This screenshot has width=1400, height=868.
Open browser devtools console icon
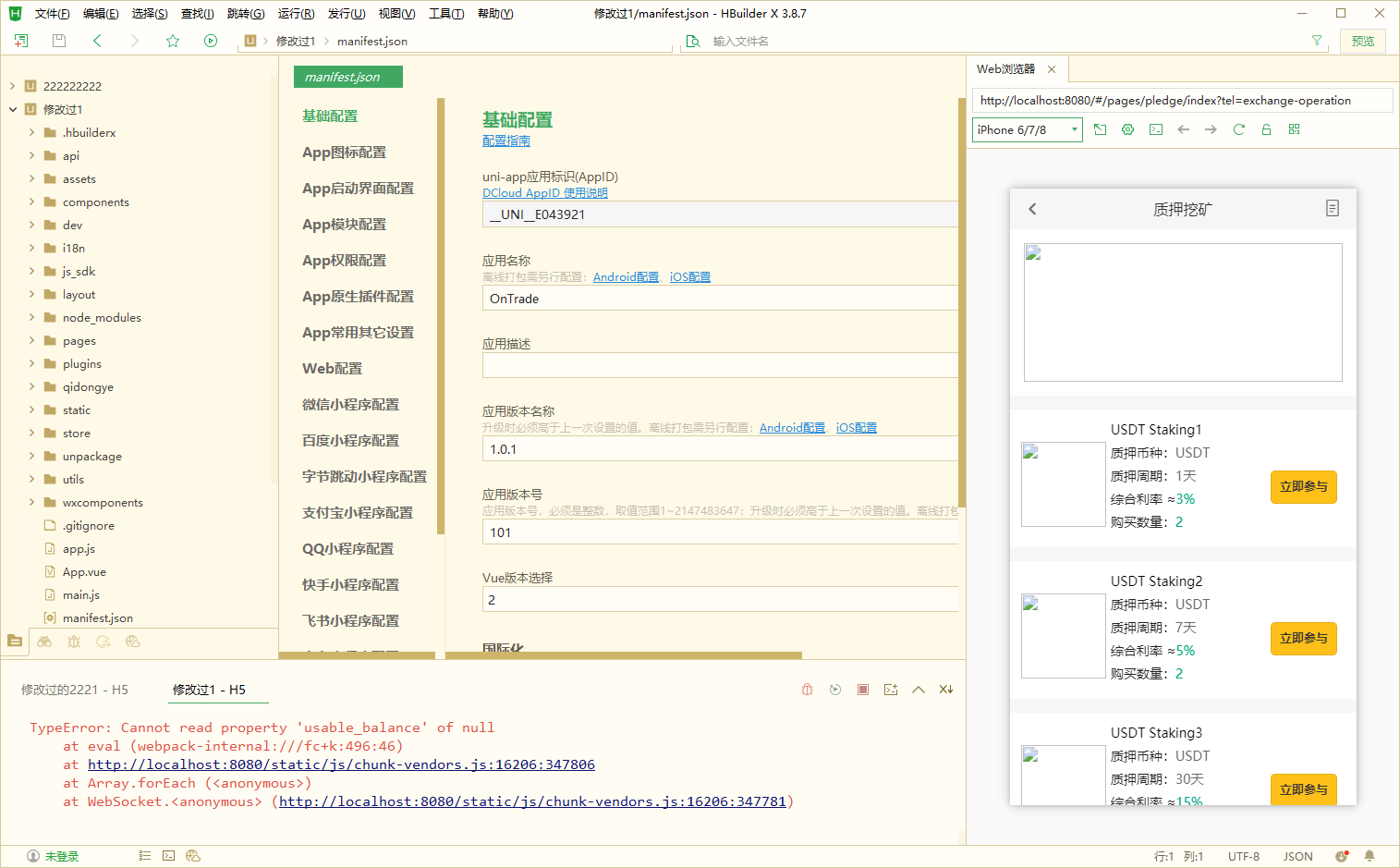pos(1156,129)
